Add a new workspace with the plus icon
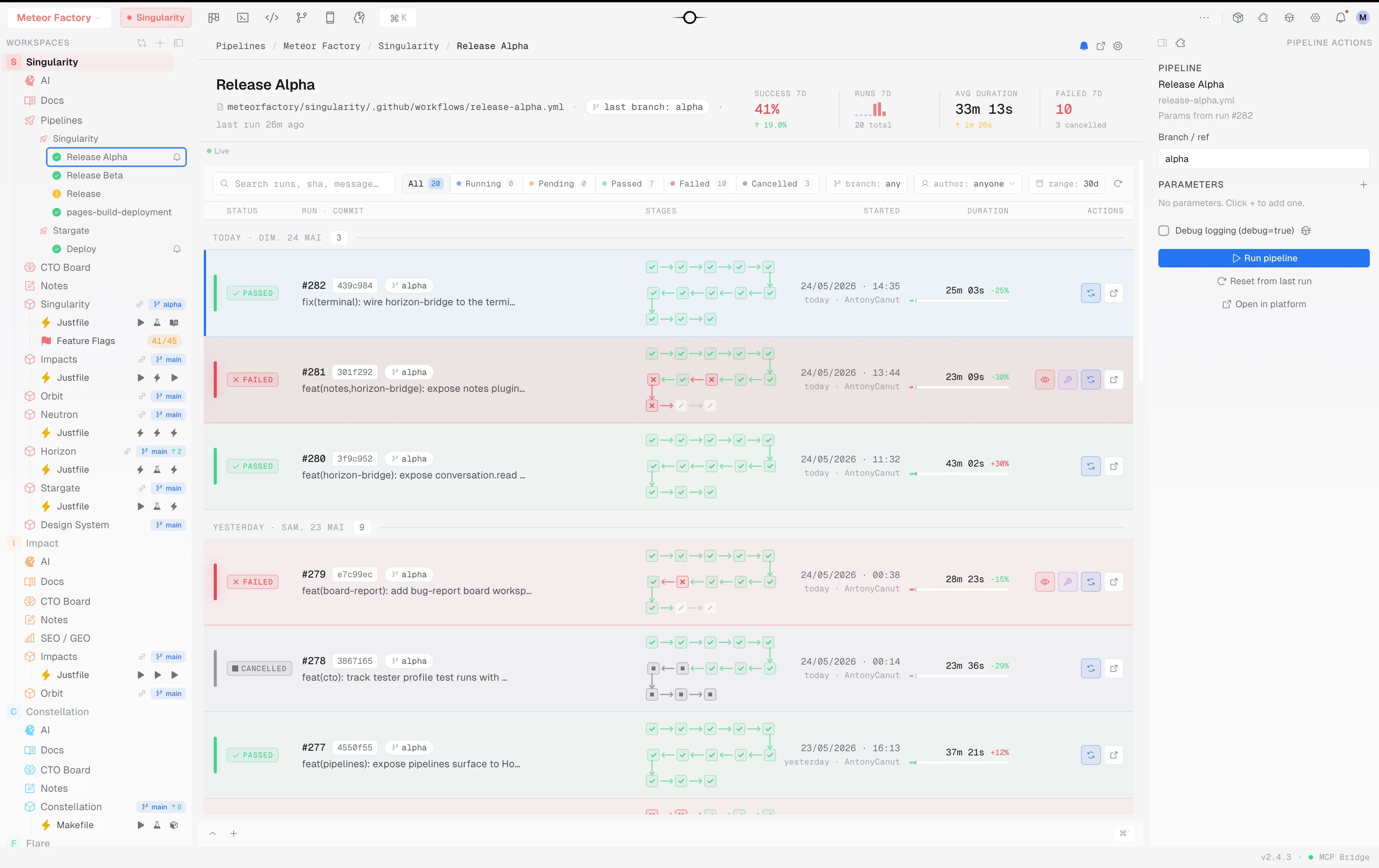The image size is (1379, 868). click(161, 43)
